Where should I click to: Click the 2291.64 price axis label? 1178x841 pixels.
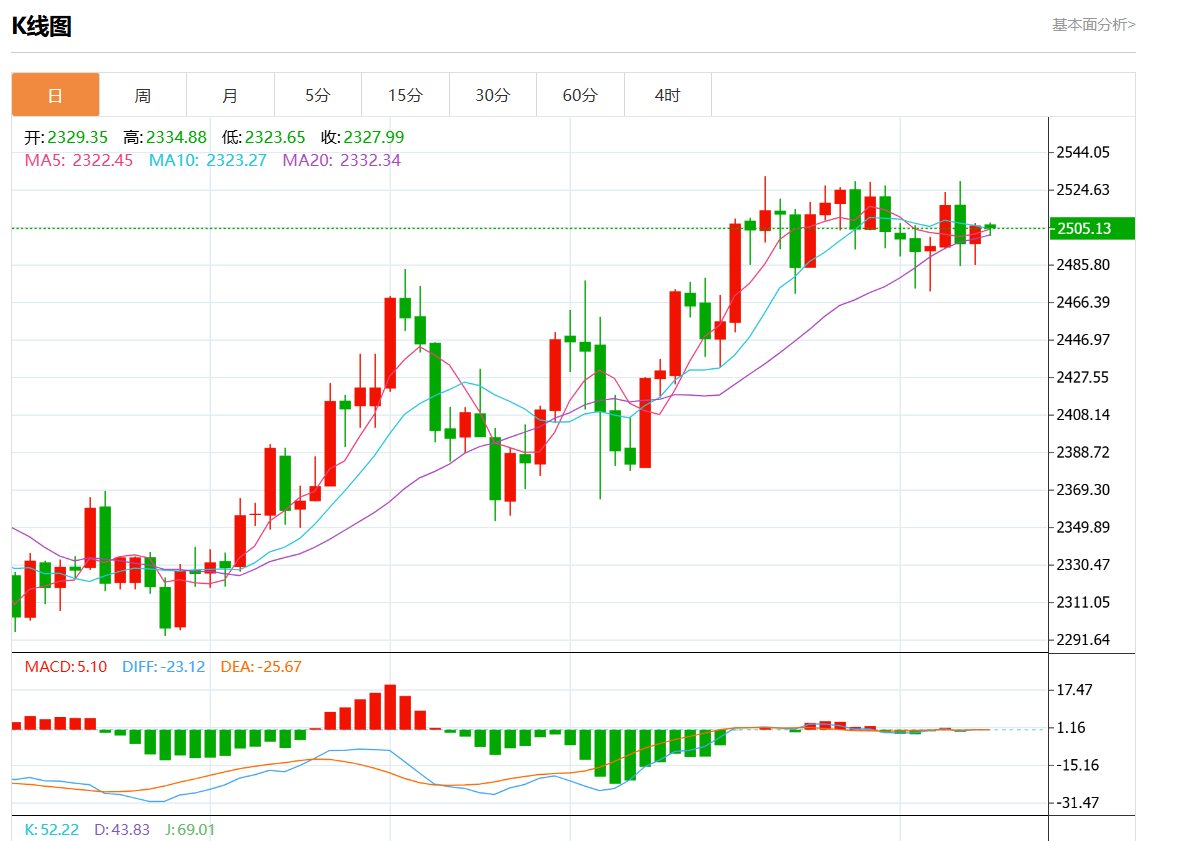(1083, 640)
